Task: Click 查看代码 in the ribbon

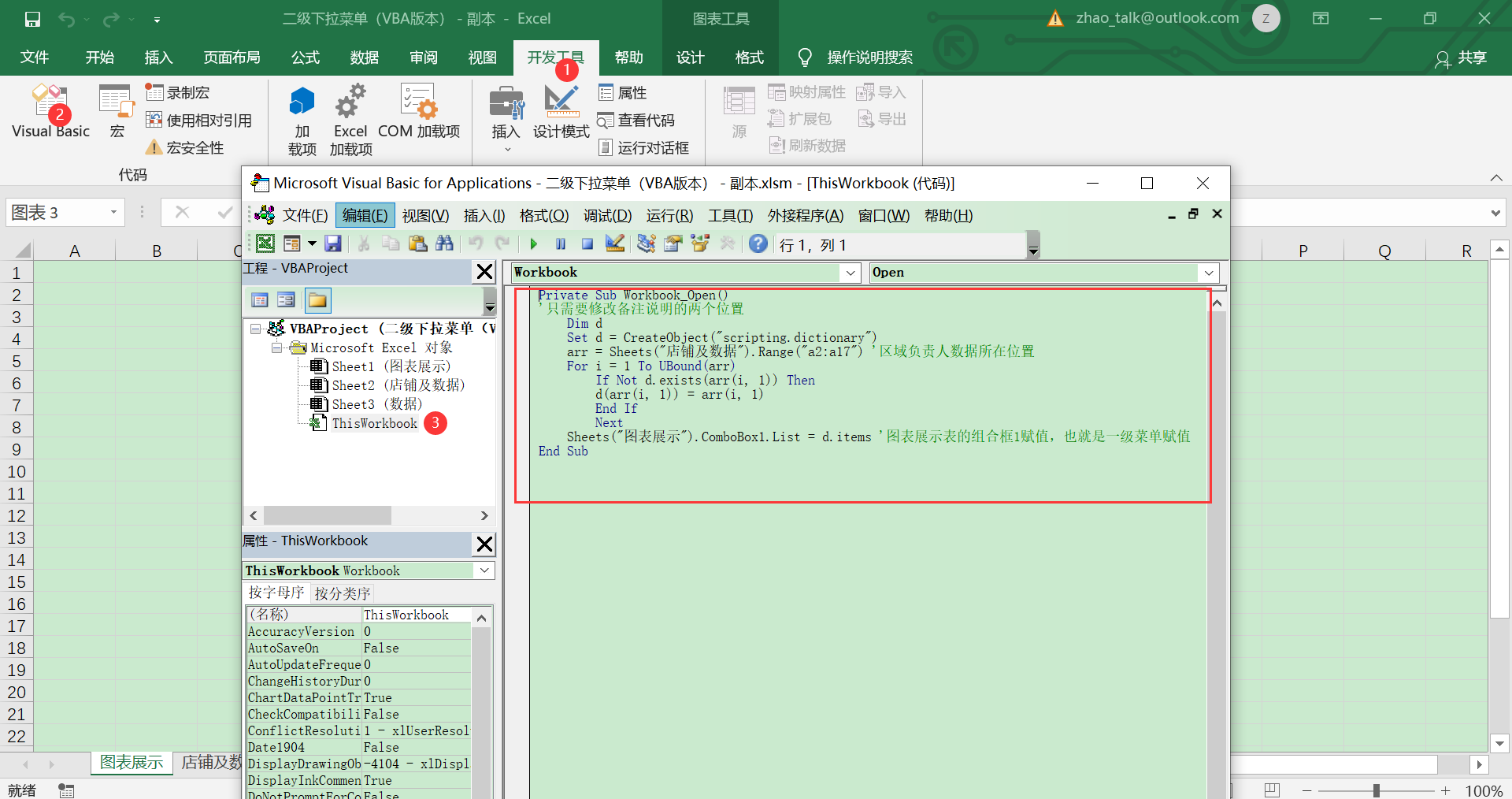Action: [x=636, y=120]
